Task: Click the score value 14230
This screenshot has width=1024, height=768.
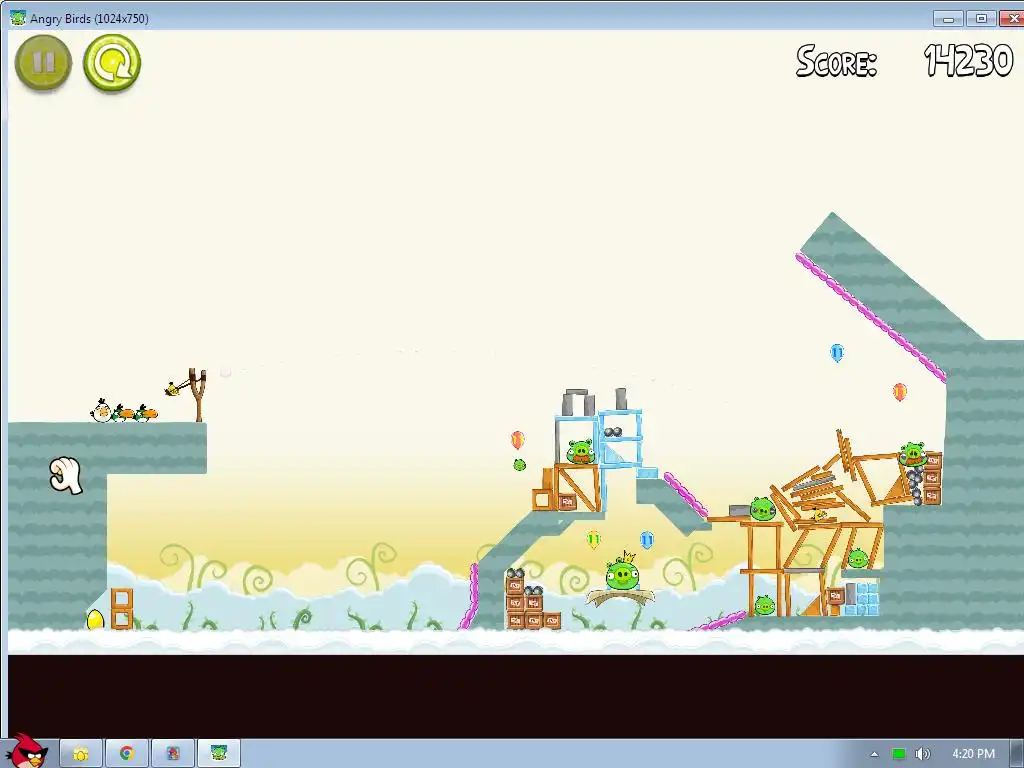Action: coord(968,61)
